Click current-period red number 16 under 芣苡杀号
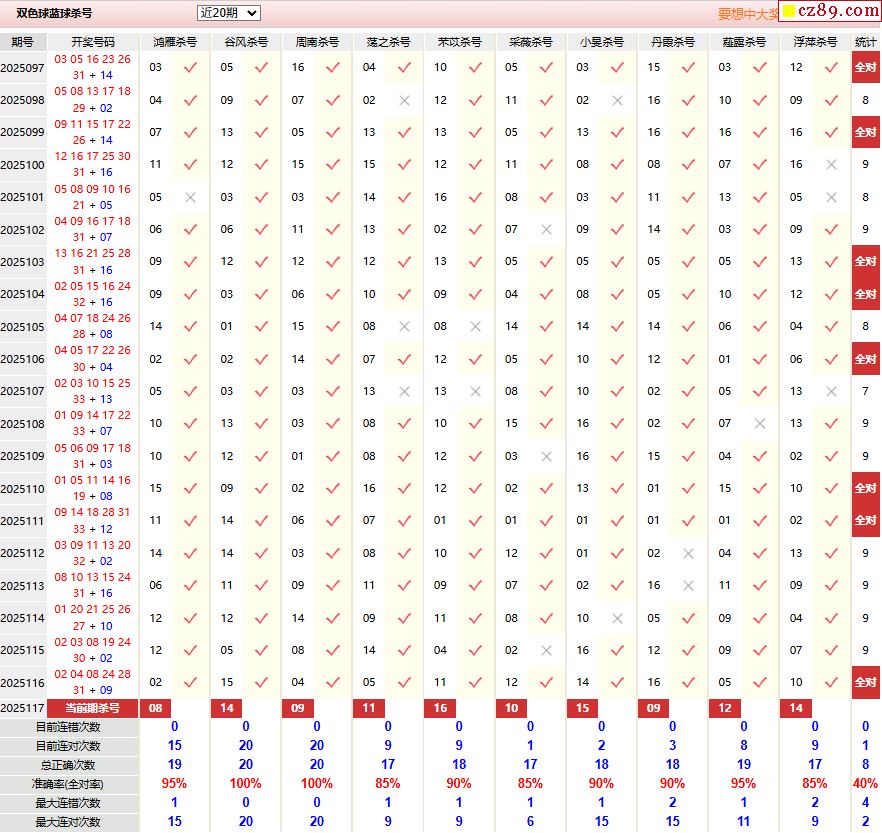The height and width of the screenshot is (833, 882). point(440,708)
